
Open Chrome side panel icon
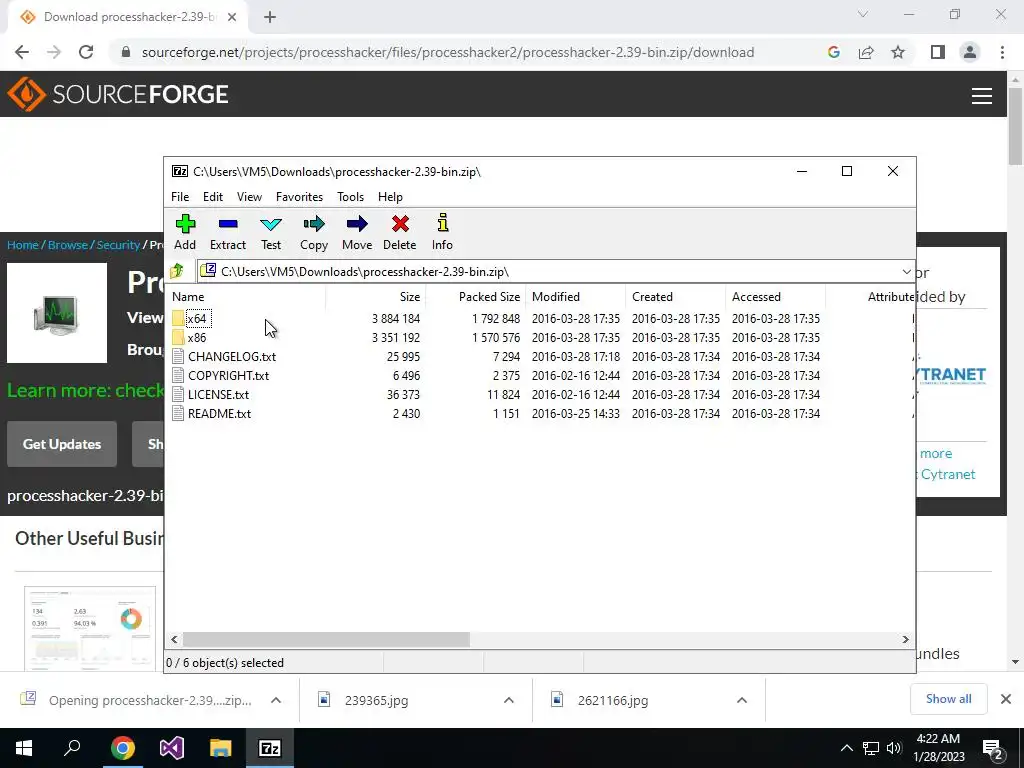(938, 52)
